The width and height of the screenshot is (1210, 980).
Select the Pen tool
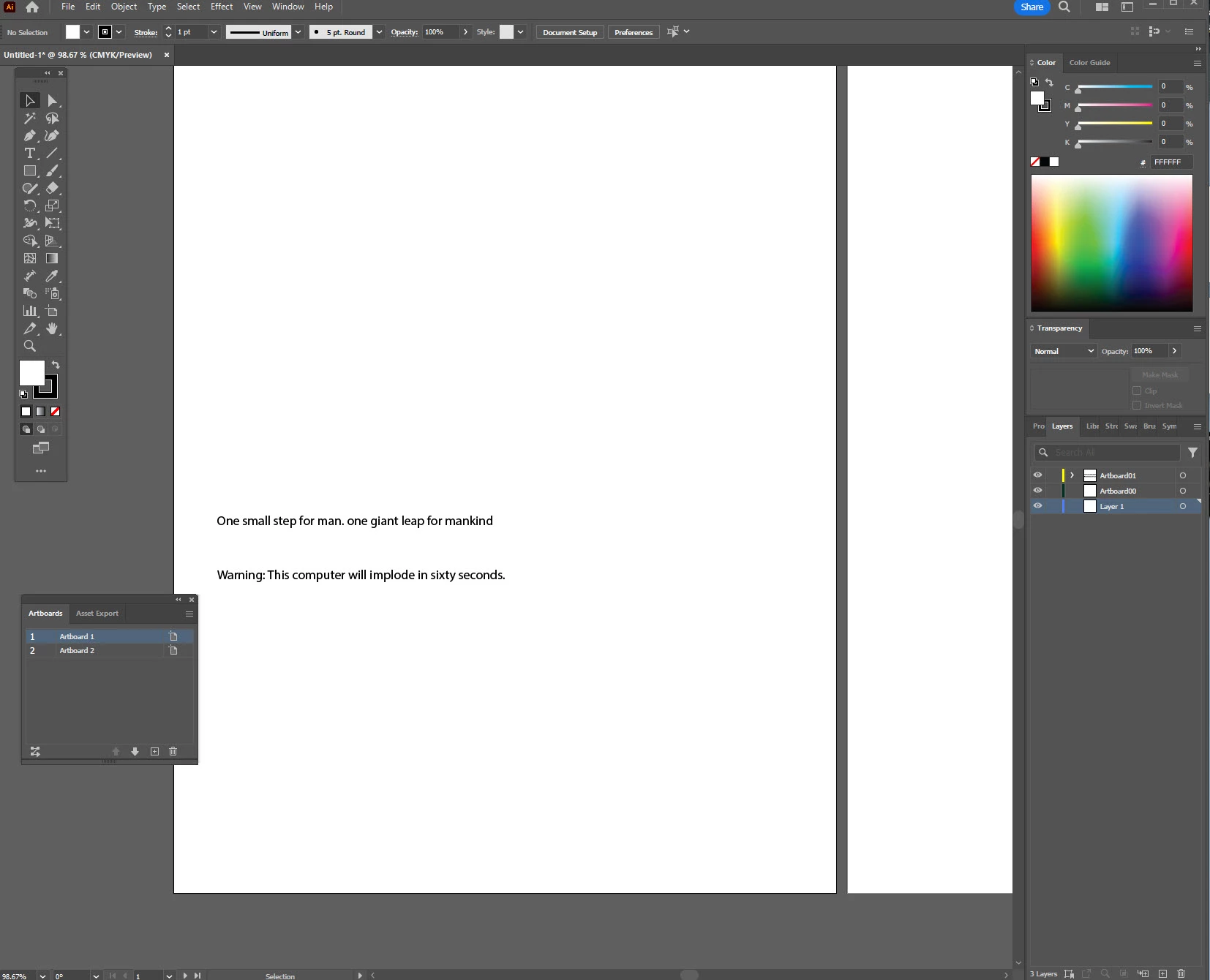pos(30,135)
